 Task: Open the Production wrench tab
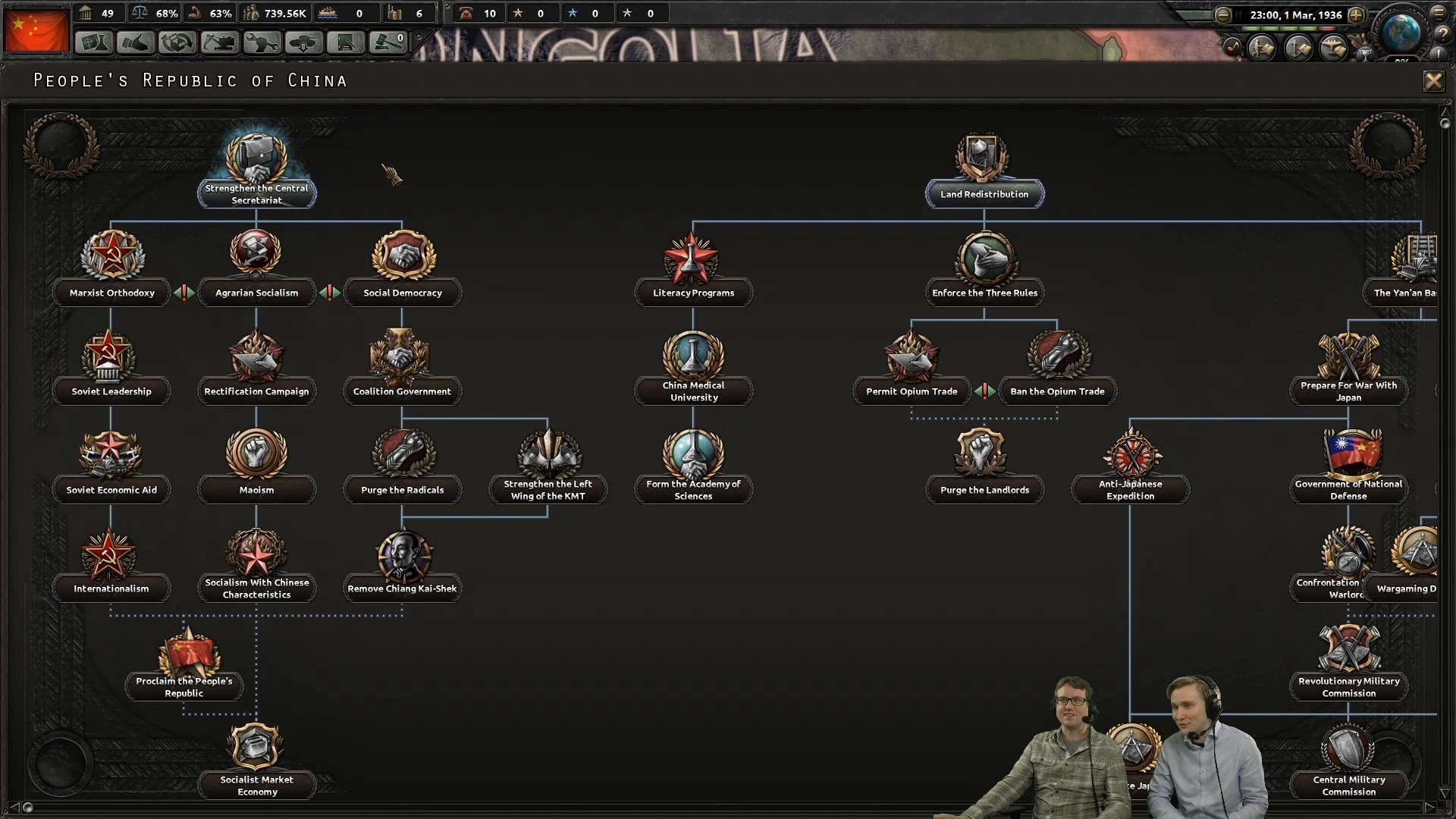point(262,42)
